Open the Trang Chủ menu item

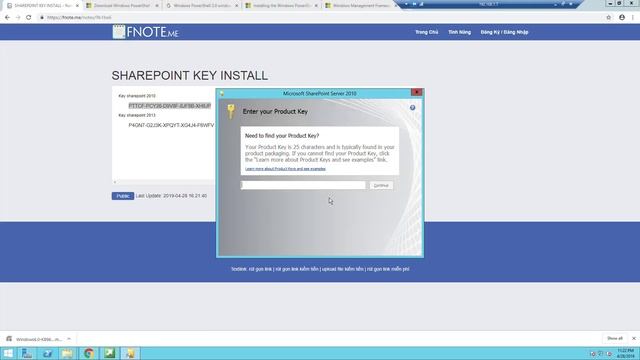(427, 32)
